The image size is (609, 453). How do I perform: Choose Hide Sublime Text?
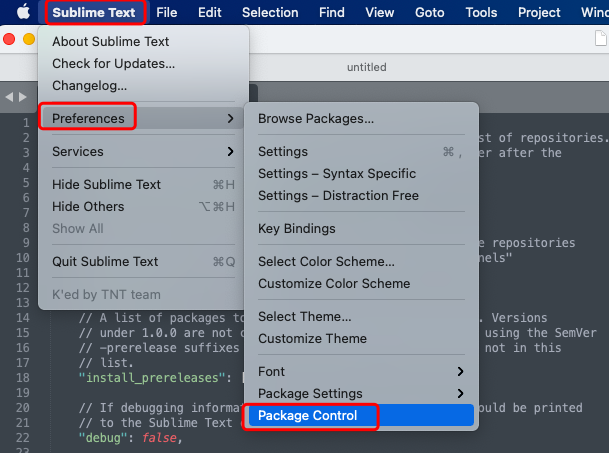[143, 184]
